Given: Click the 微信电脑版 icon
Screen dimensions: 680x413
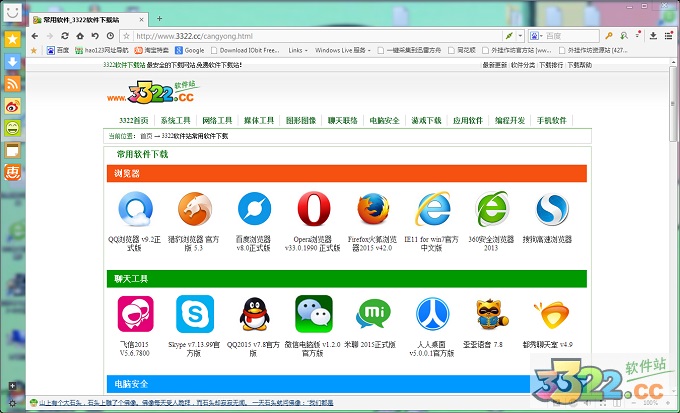Looking at the screenshot, I should pyautogui.click(x=314, y=314).
